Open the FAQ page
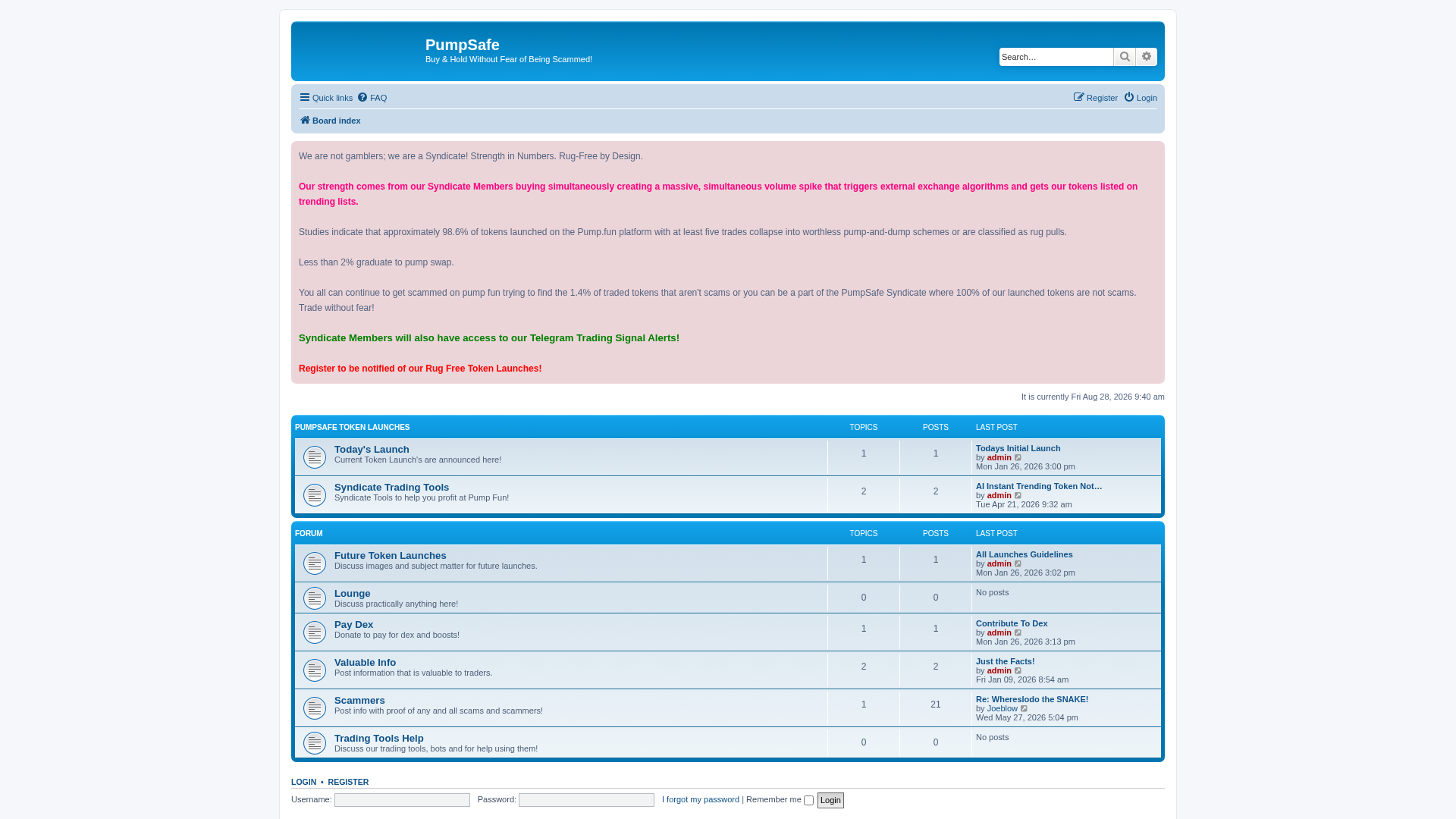 pos(372,98)
